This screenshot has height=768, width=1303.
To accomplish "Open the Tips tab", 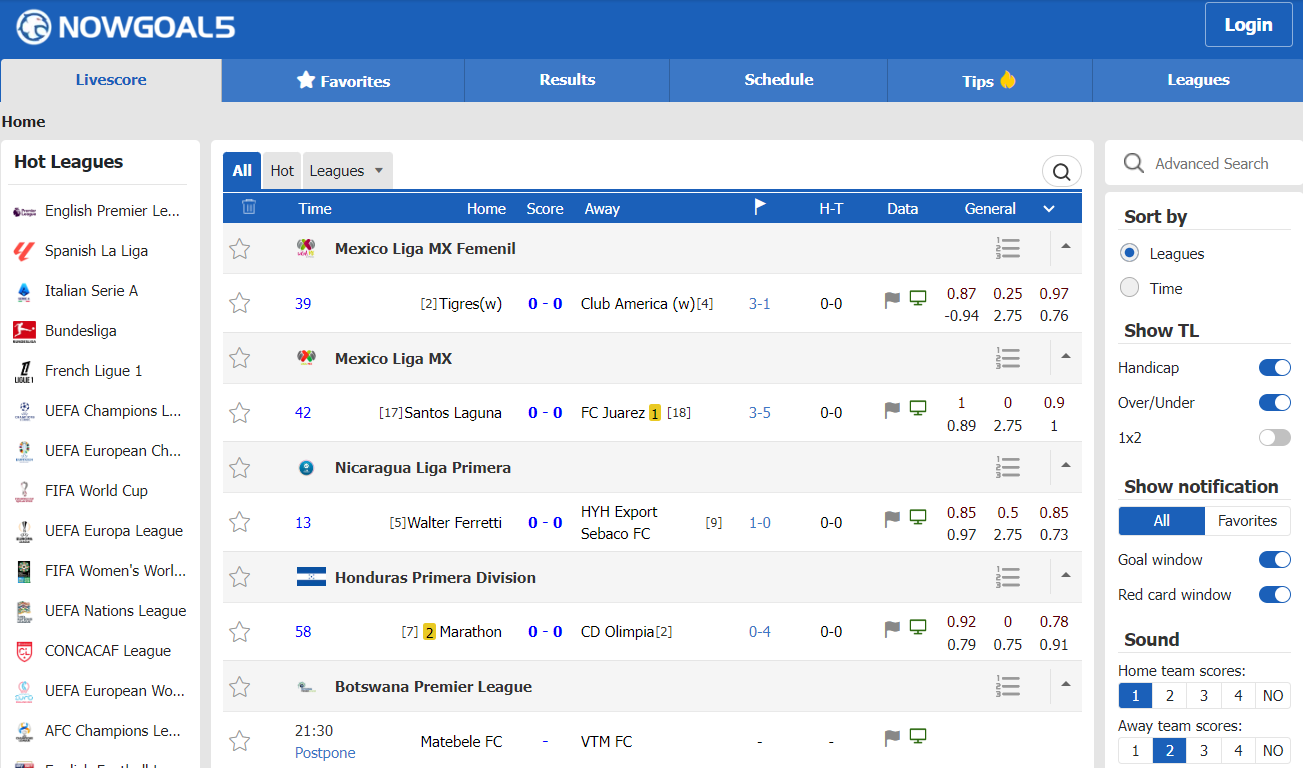I will click(989, 81).
